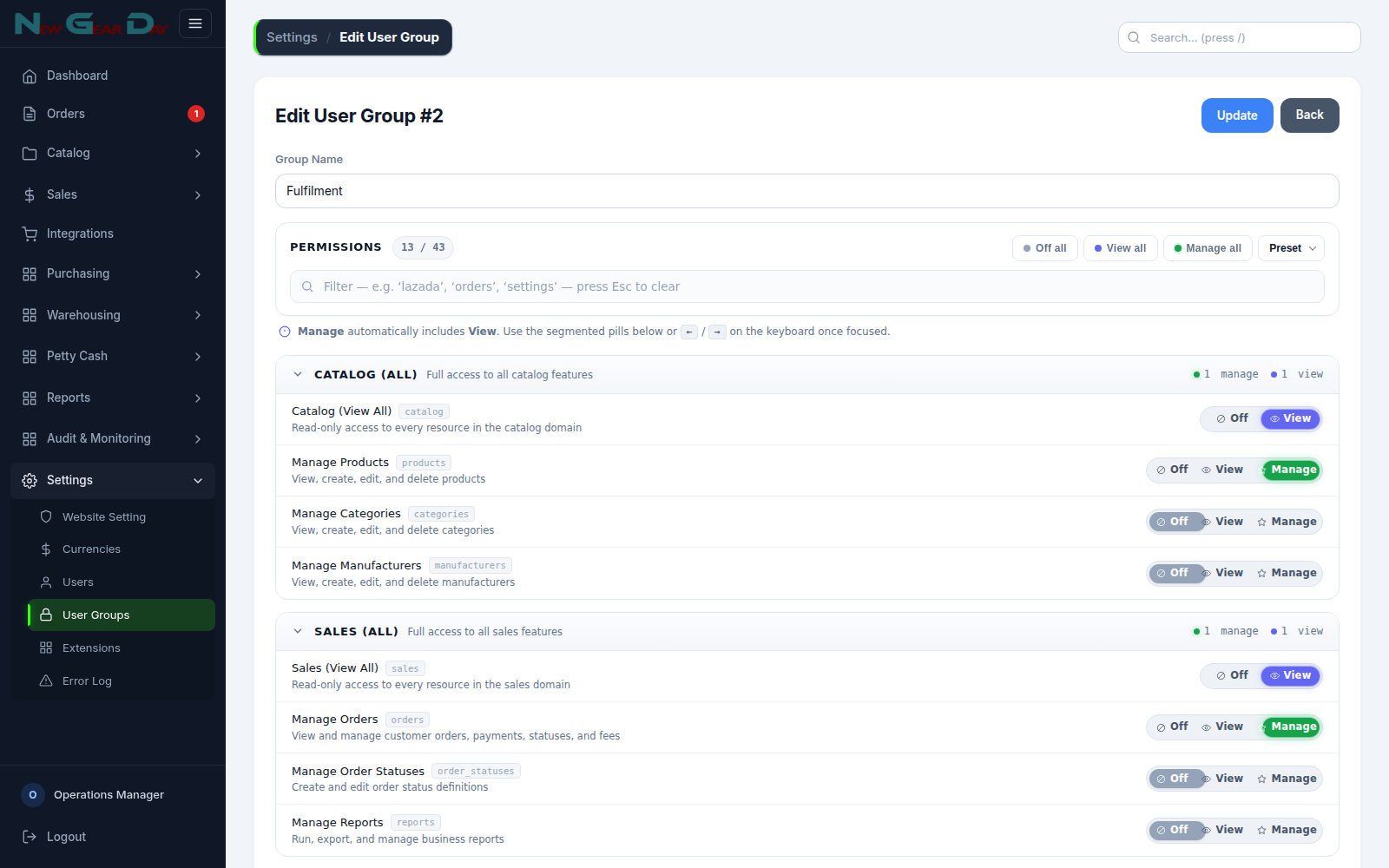The height and width of the screenshot is (868, 1389).
Task: Click the Users person icon
Action: pos(46,582)
